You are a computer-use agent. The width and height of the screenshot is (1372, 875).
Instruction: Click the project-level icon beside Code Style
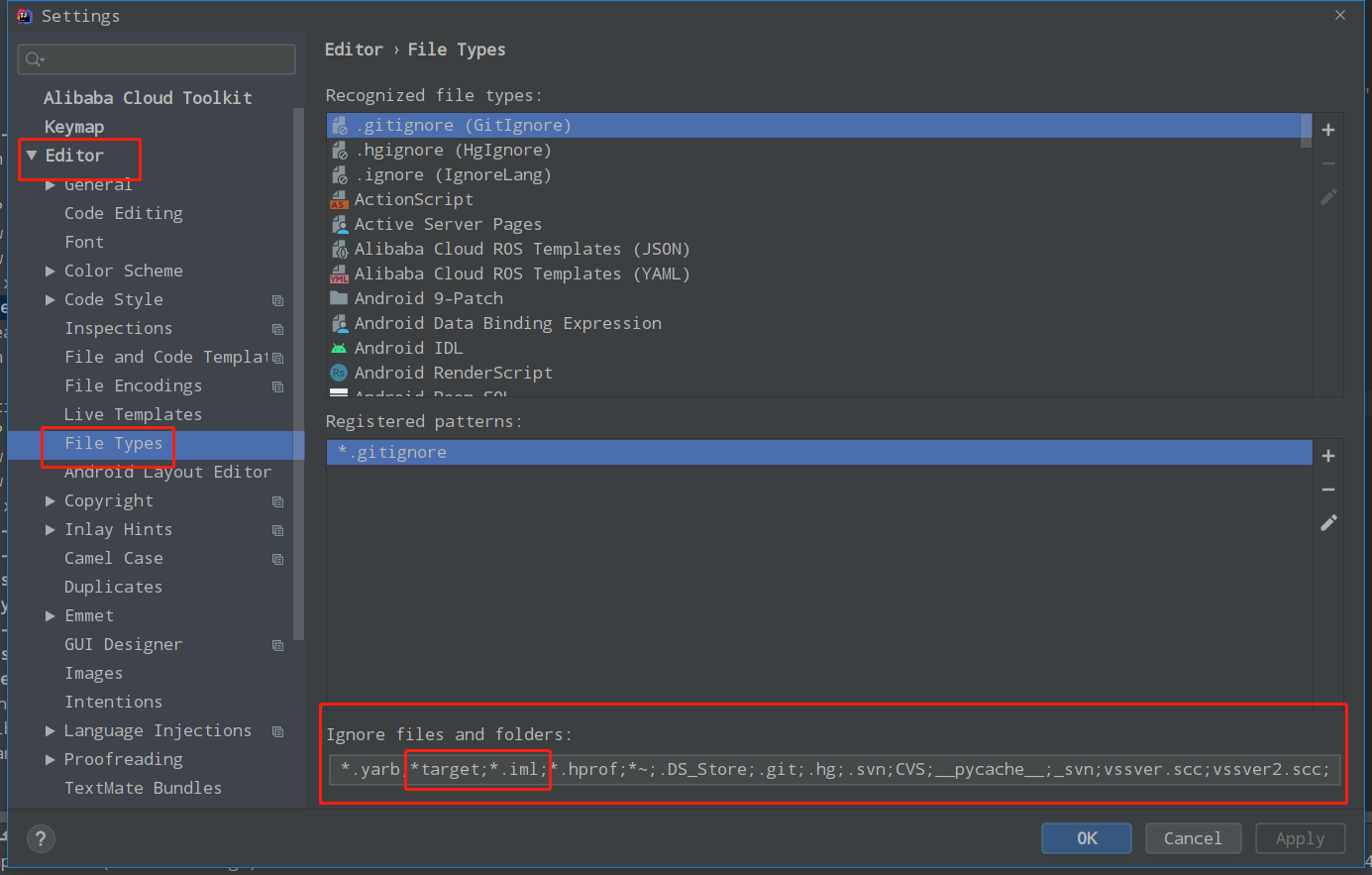click(278, 300)
